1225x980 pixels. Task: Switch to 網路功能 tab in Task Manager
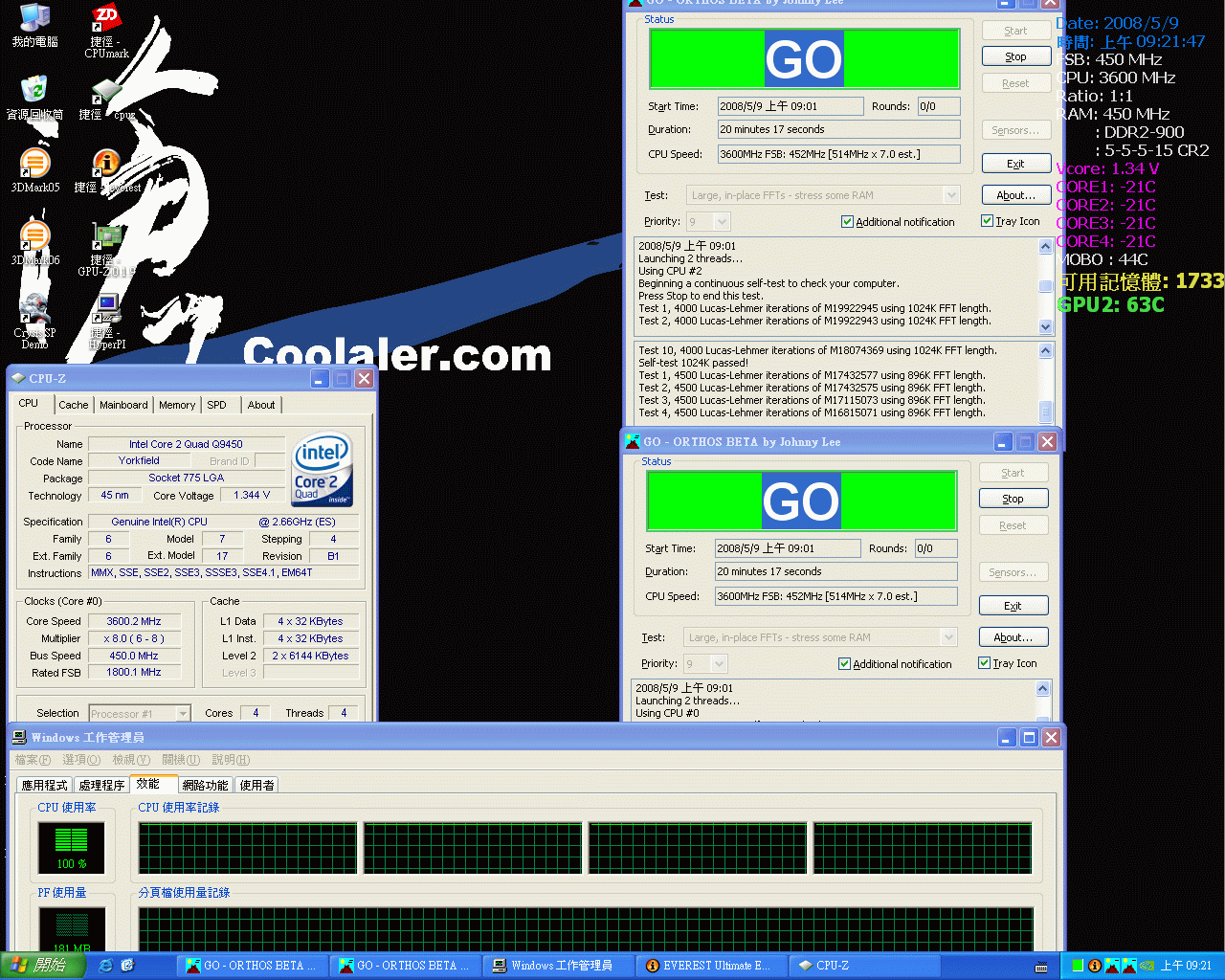[x=205, y=785]
